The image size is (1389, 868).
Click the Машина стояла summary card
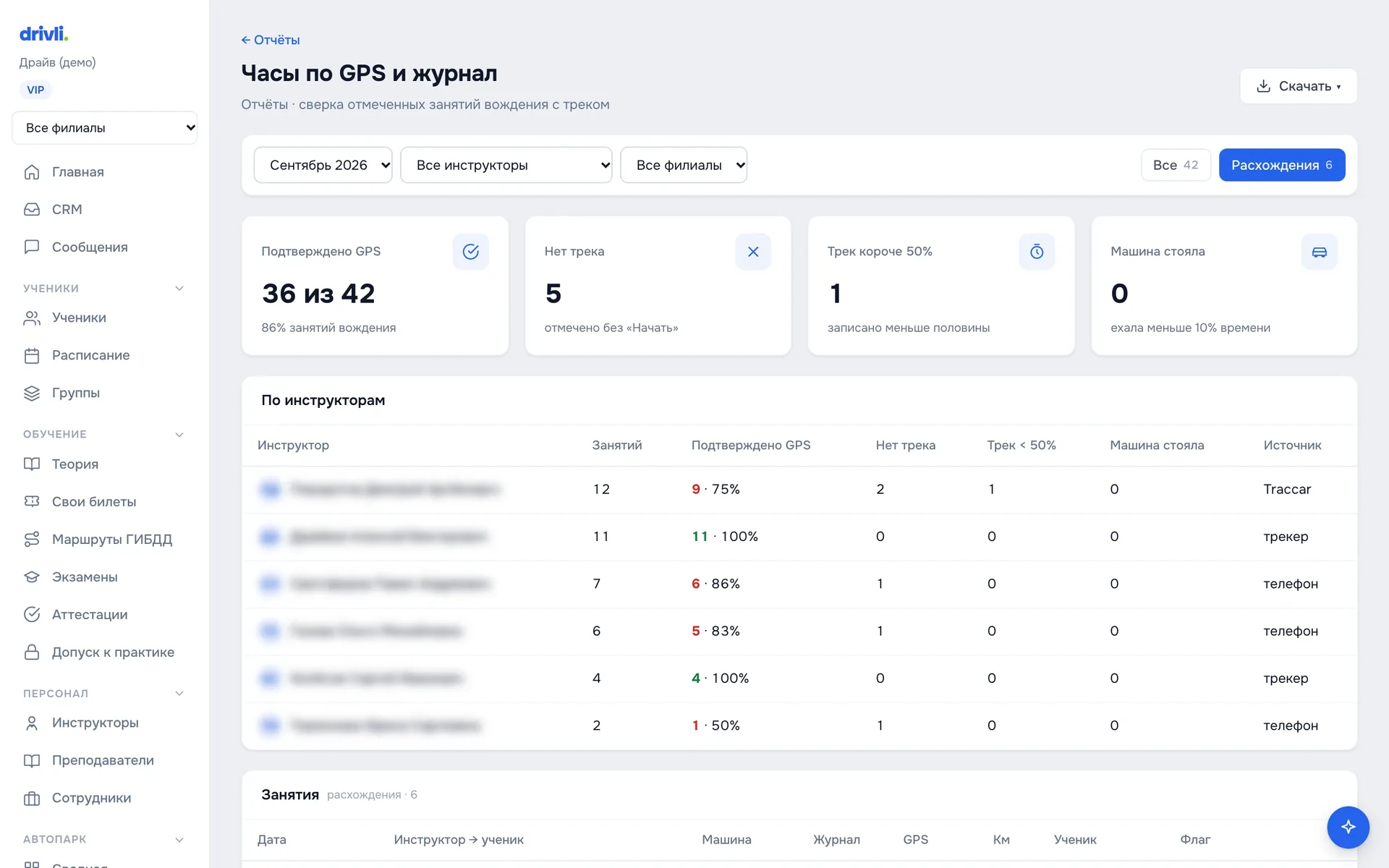pyautogui.click(x=1224, y=286)
